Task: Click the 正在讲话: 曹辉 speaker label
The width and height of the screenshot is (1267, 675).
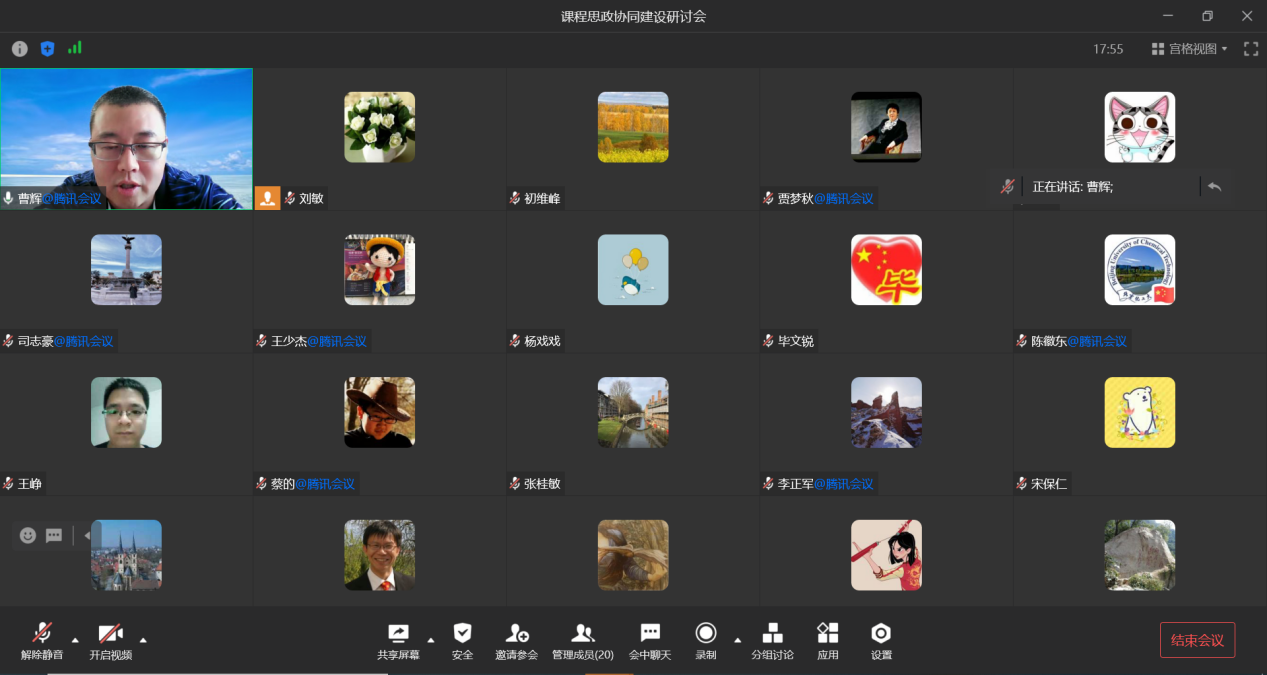Action: [x=1073, y=187]
